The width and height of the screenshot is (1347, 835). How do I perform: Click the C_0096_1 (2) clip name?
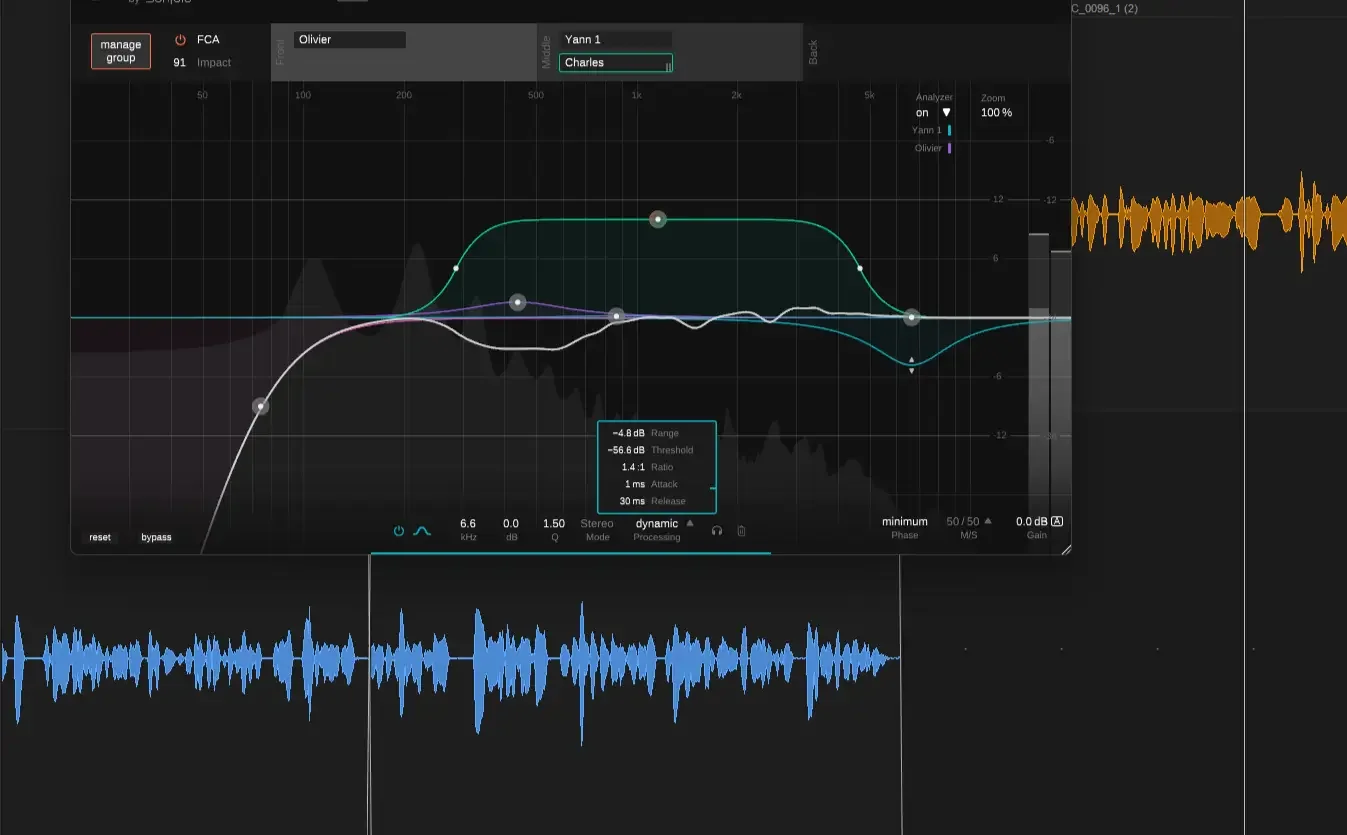coord(1104,8)
